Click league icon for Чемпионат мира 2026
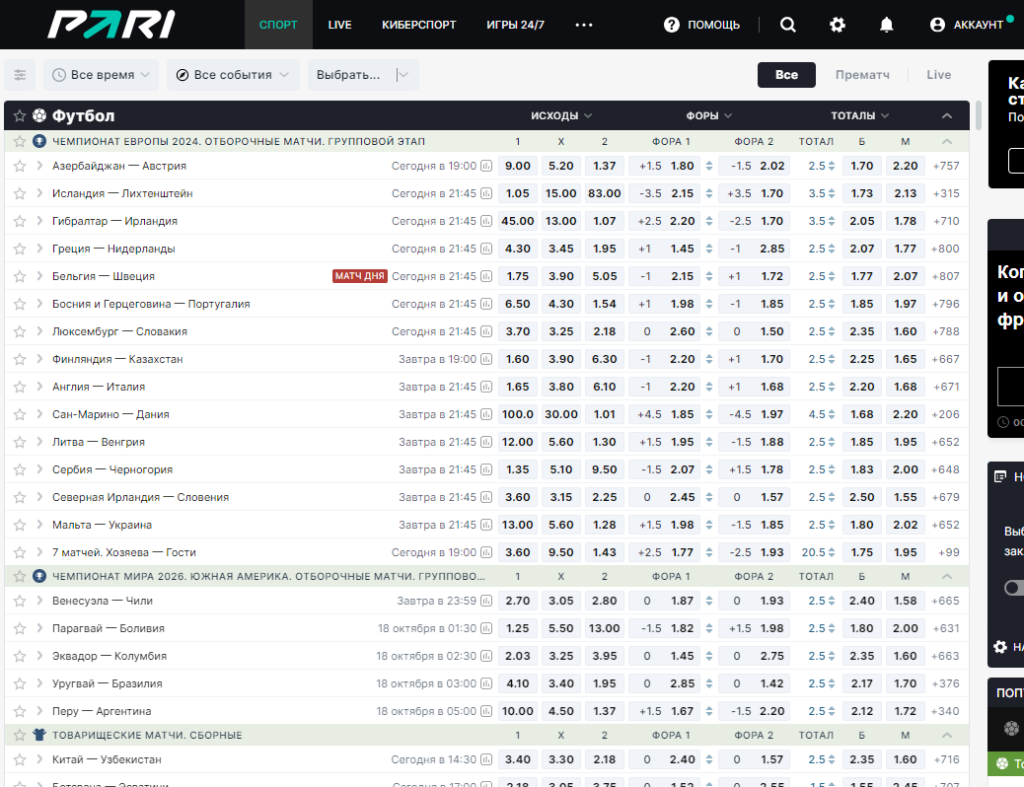The height and width of the screenshot is (787, 1024). pyautogui.click(x=39, y=576)
